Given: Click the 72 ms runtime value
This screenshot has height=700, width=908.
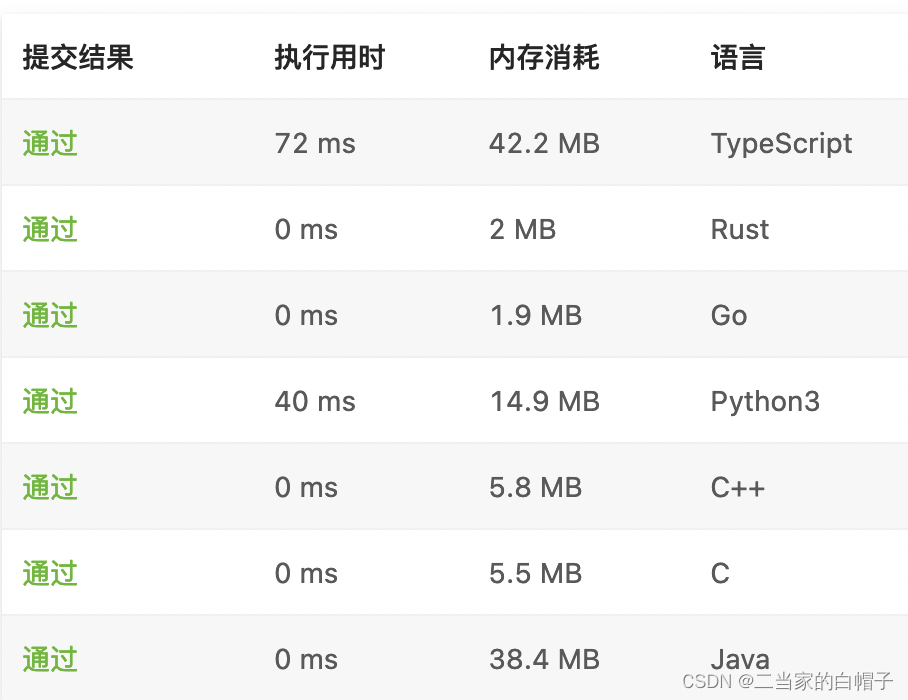Looking at the screenshot, I should 314,143.
